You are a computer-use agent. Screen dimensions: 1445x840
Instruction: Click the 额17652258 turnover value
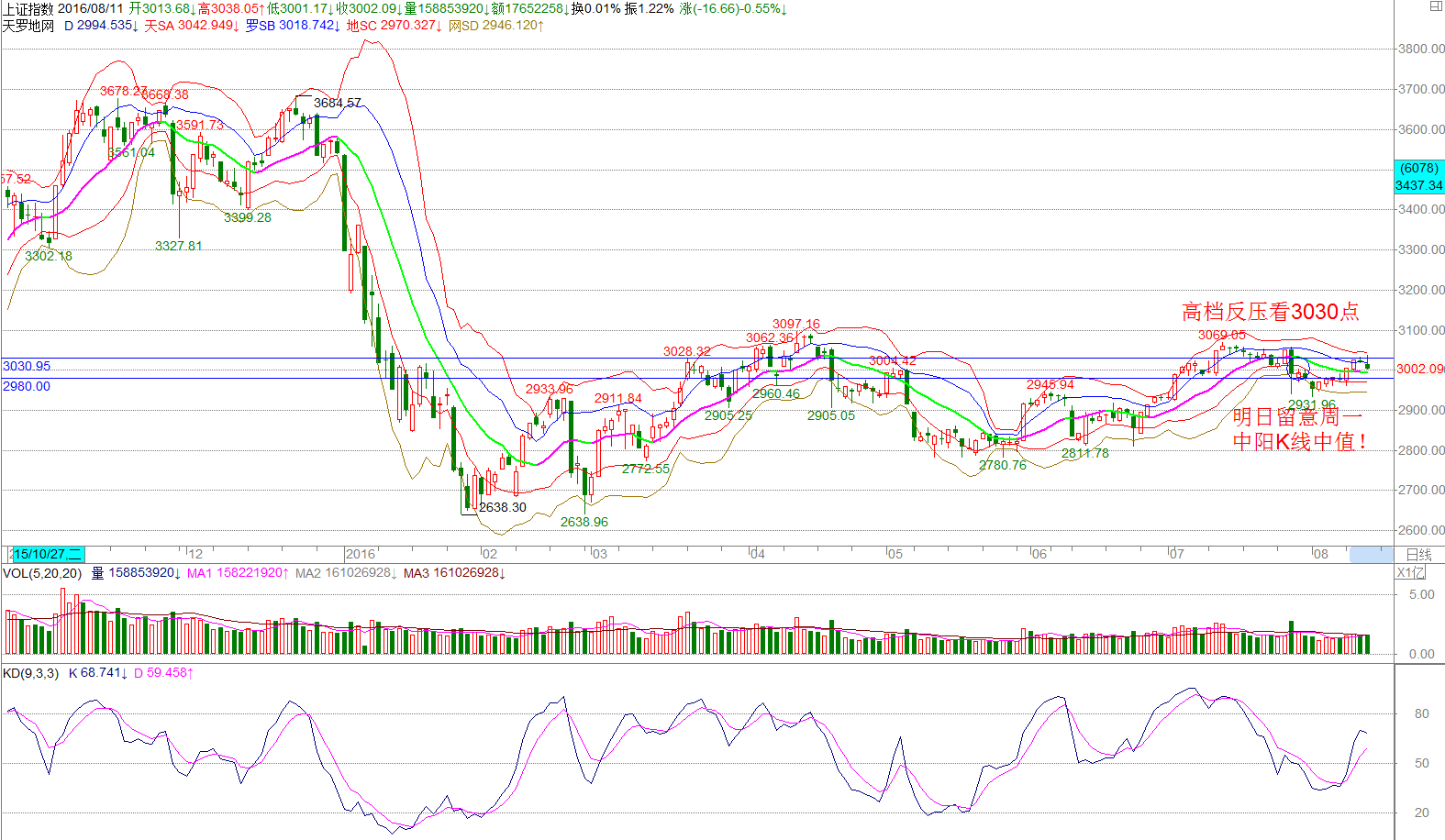coord(530,8)
